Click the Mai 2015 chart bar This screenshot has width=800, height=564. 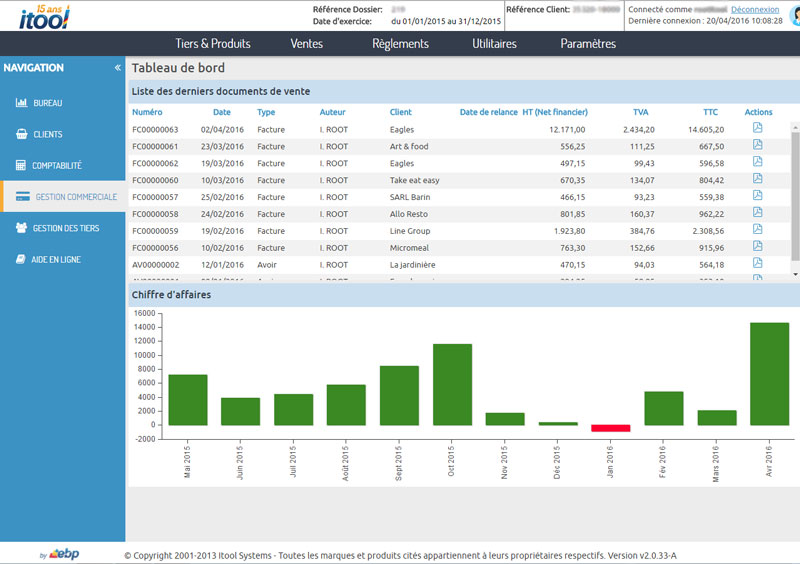coord(188,400)
